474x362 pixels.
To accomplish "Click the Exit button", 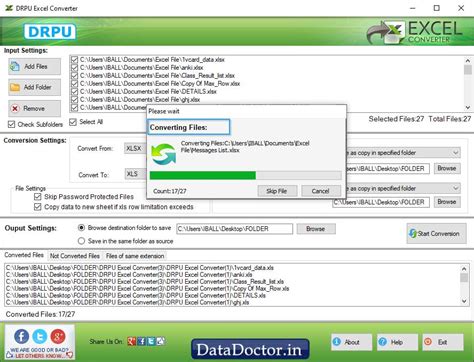I will pyautogui.click(x=443, y=342).
